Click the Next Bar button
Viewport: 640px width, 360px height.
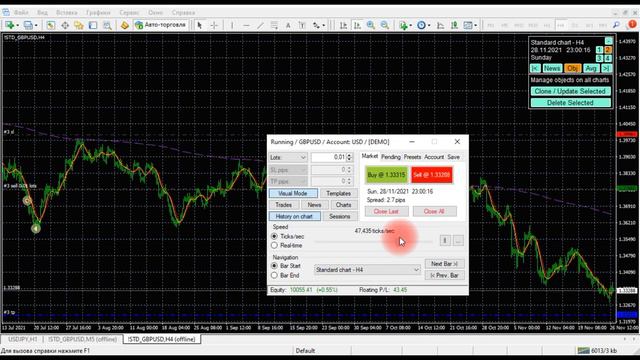point(444,264)
